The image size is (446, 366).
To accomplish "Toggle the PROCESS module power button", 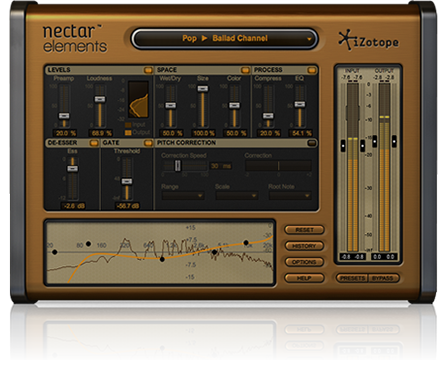I will click(x=312, y=70).
